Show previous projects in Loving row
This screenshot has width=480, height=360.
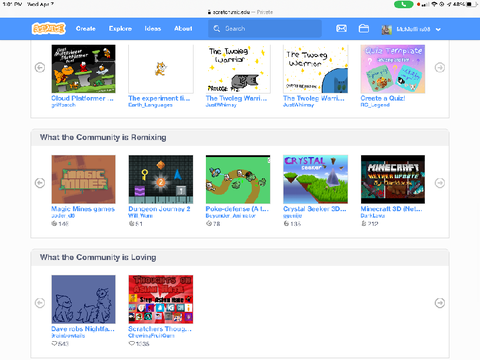click(40, 303)
